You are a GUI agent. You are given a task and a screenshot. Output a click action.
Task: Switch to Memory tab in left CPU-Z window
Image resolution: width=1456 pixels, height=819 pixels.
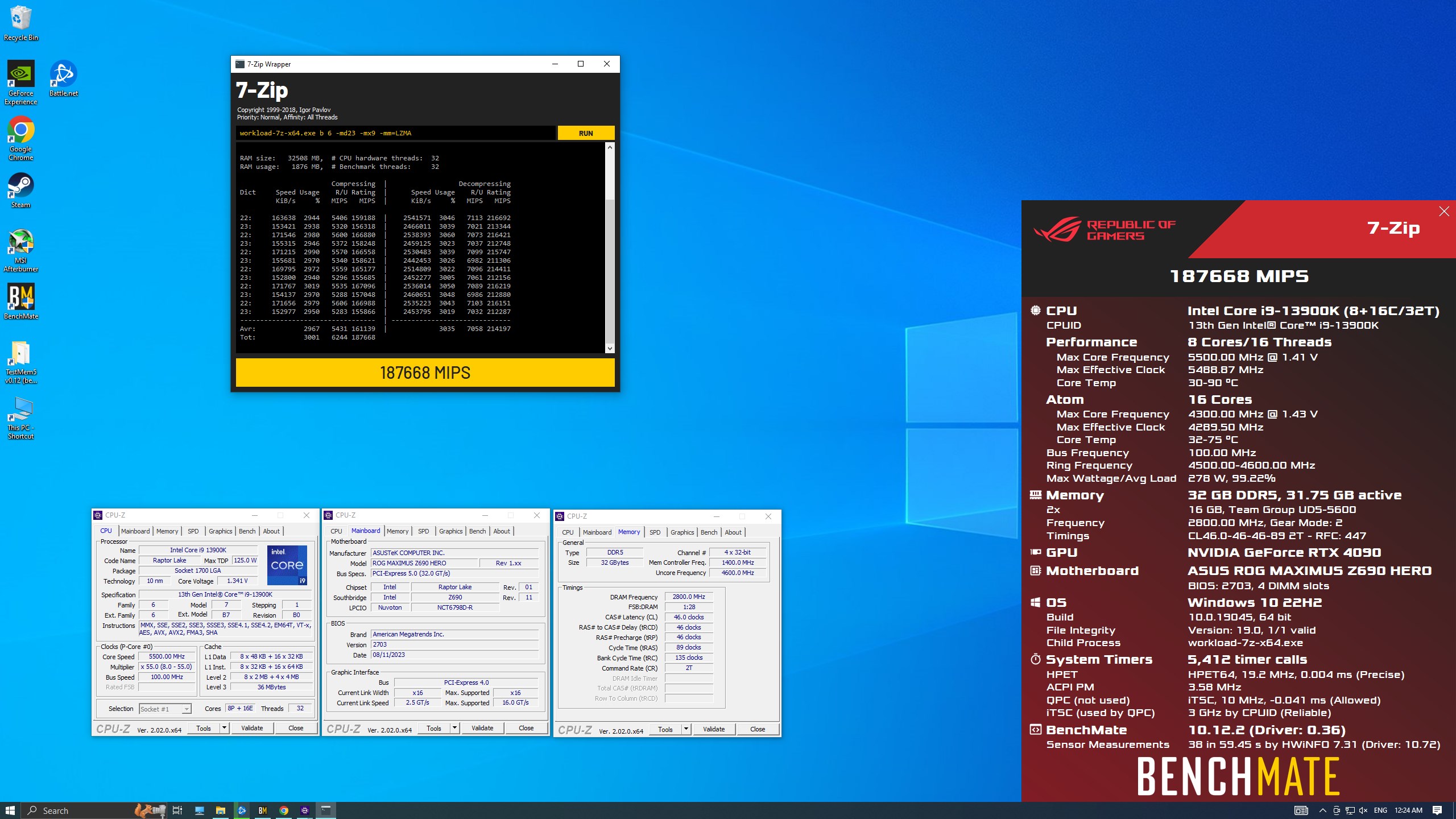(167, 531)
